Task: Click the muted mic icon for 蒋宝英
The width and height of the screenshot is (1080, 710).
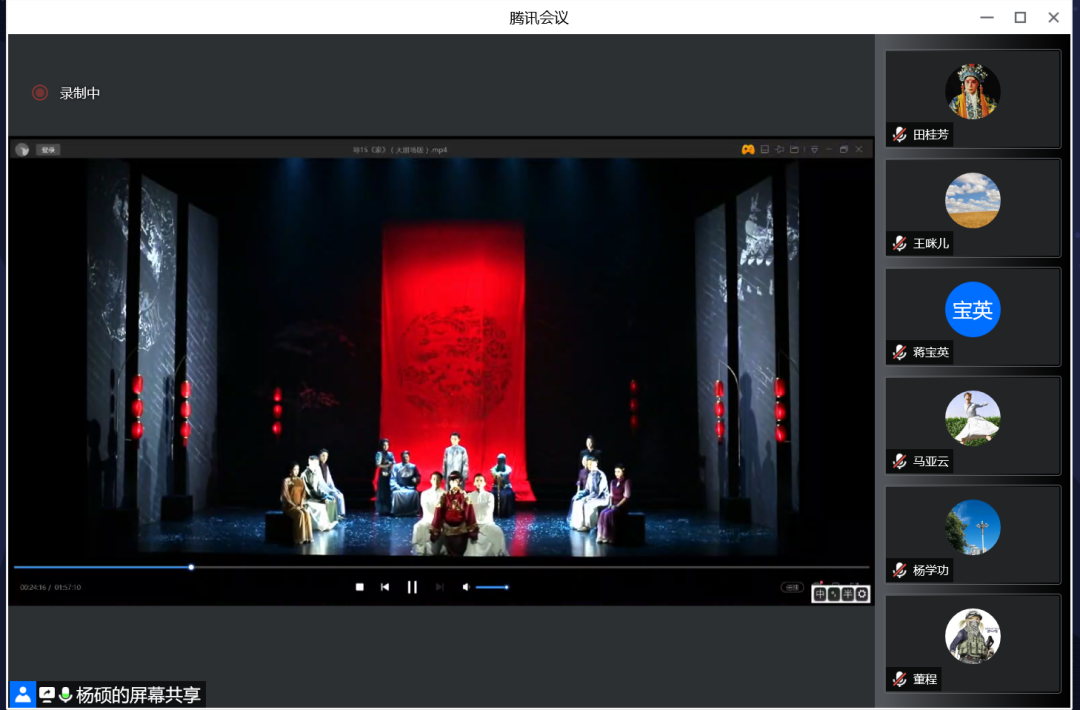Action: tap(900, 352)
